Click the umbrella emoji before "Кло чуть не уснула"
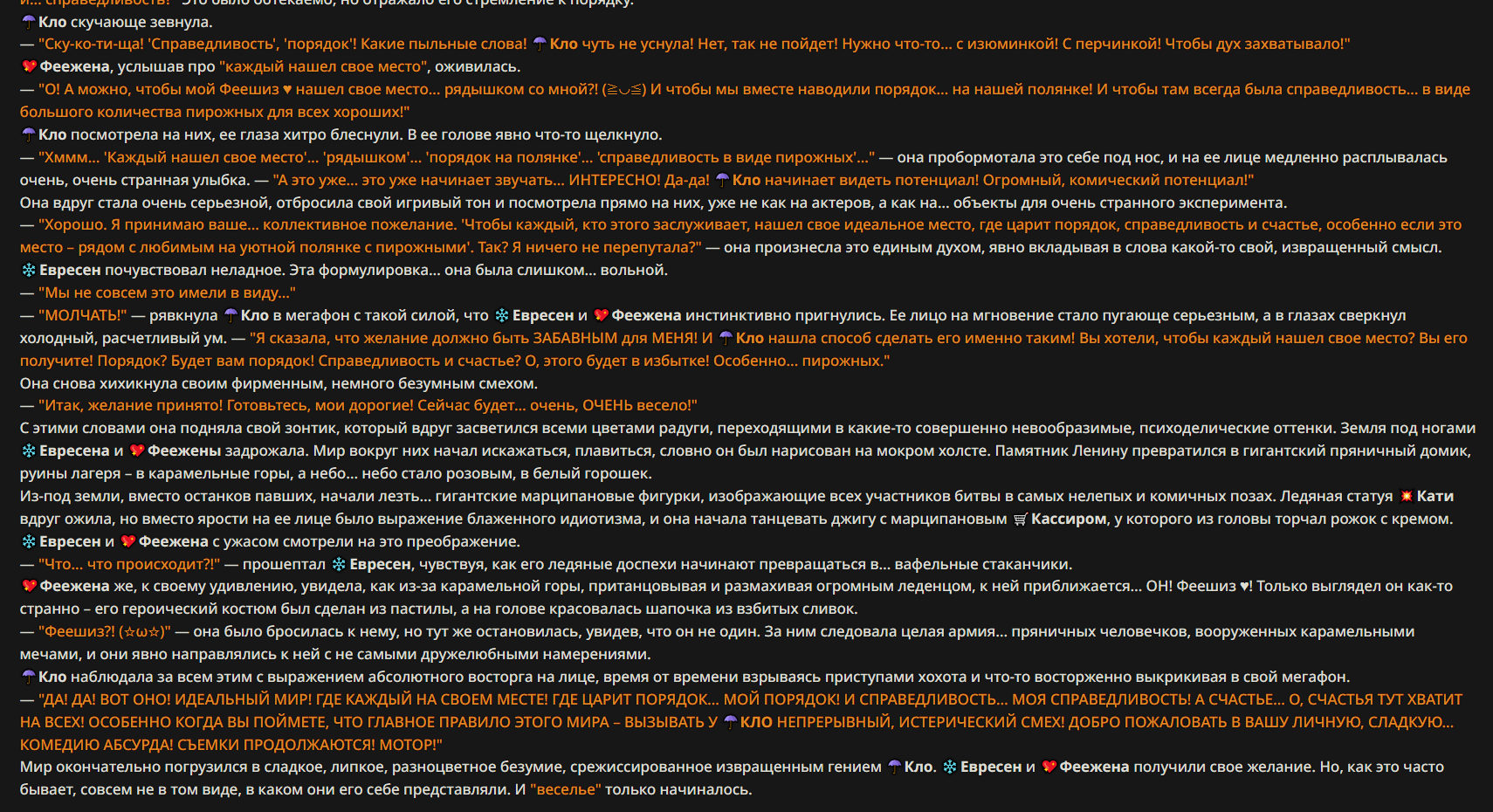Image resolution: width=1493 pixels, height=812 pixels. click(x=540, y=44)
